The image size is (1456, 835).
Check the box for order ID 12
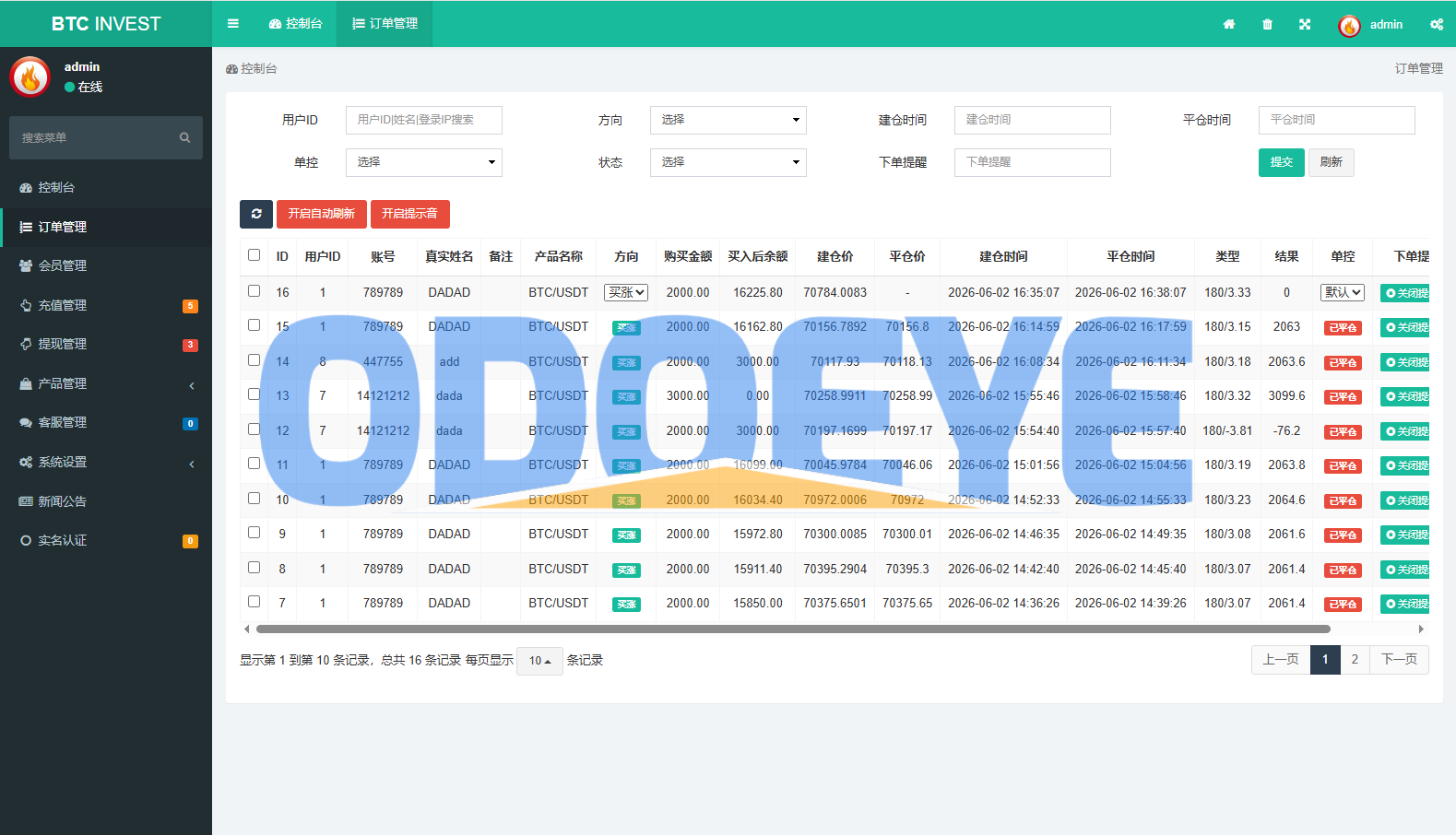click(x=254, y=429)
